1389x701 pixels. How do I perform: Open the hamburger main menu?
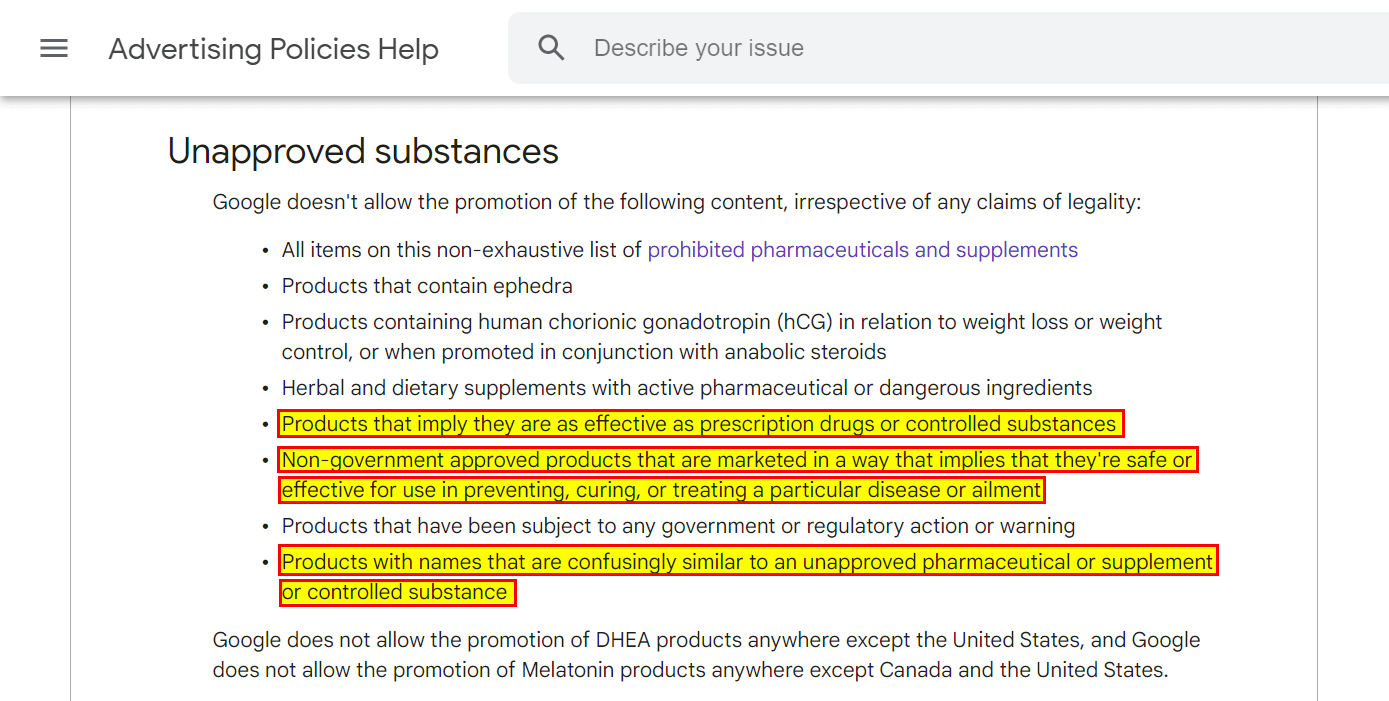(x=54, y=48)
